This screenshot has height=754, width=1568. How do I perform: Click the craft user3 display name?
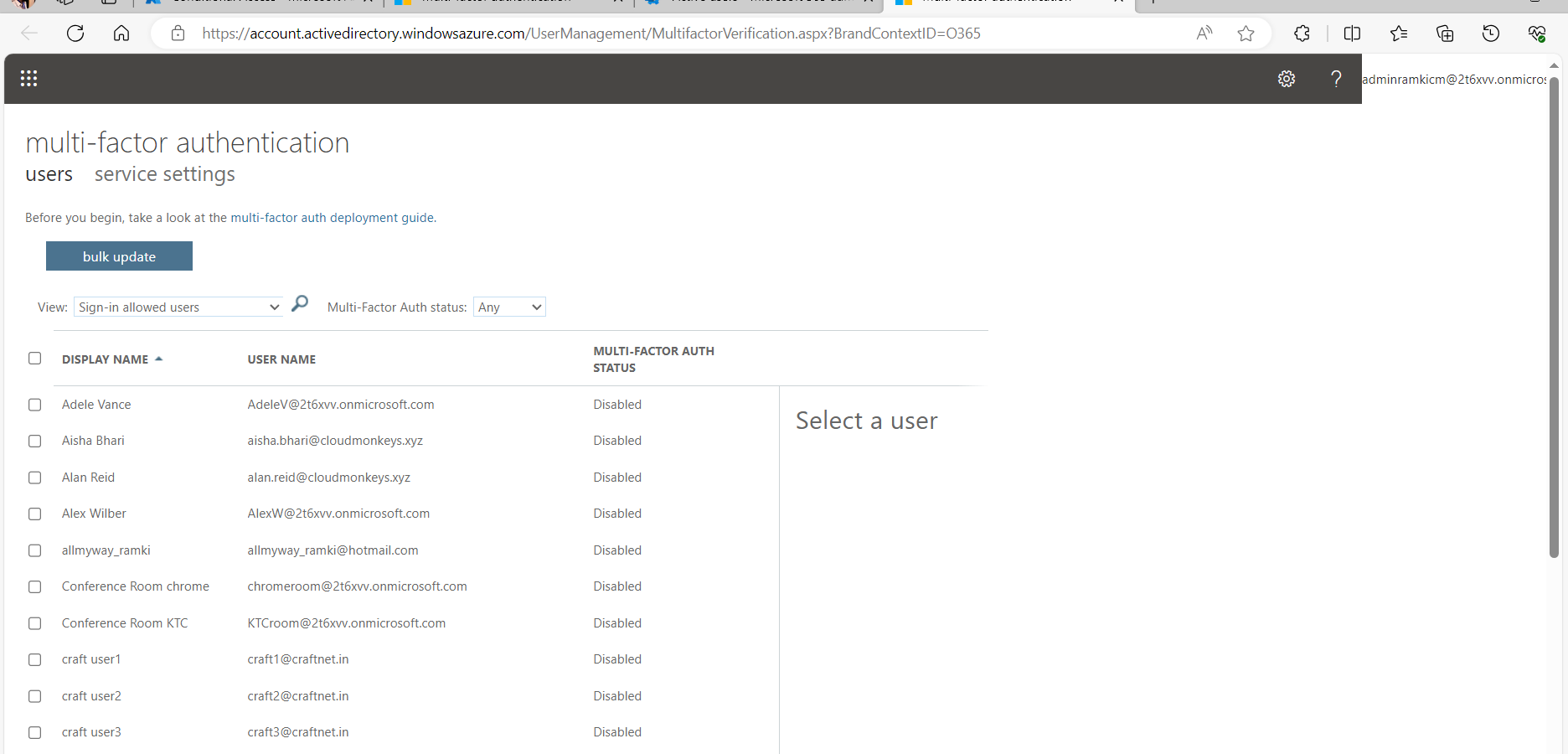(91, 732)
